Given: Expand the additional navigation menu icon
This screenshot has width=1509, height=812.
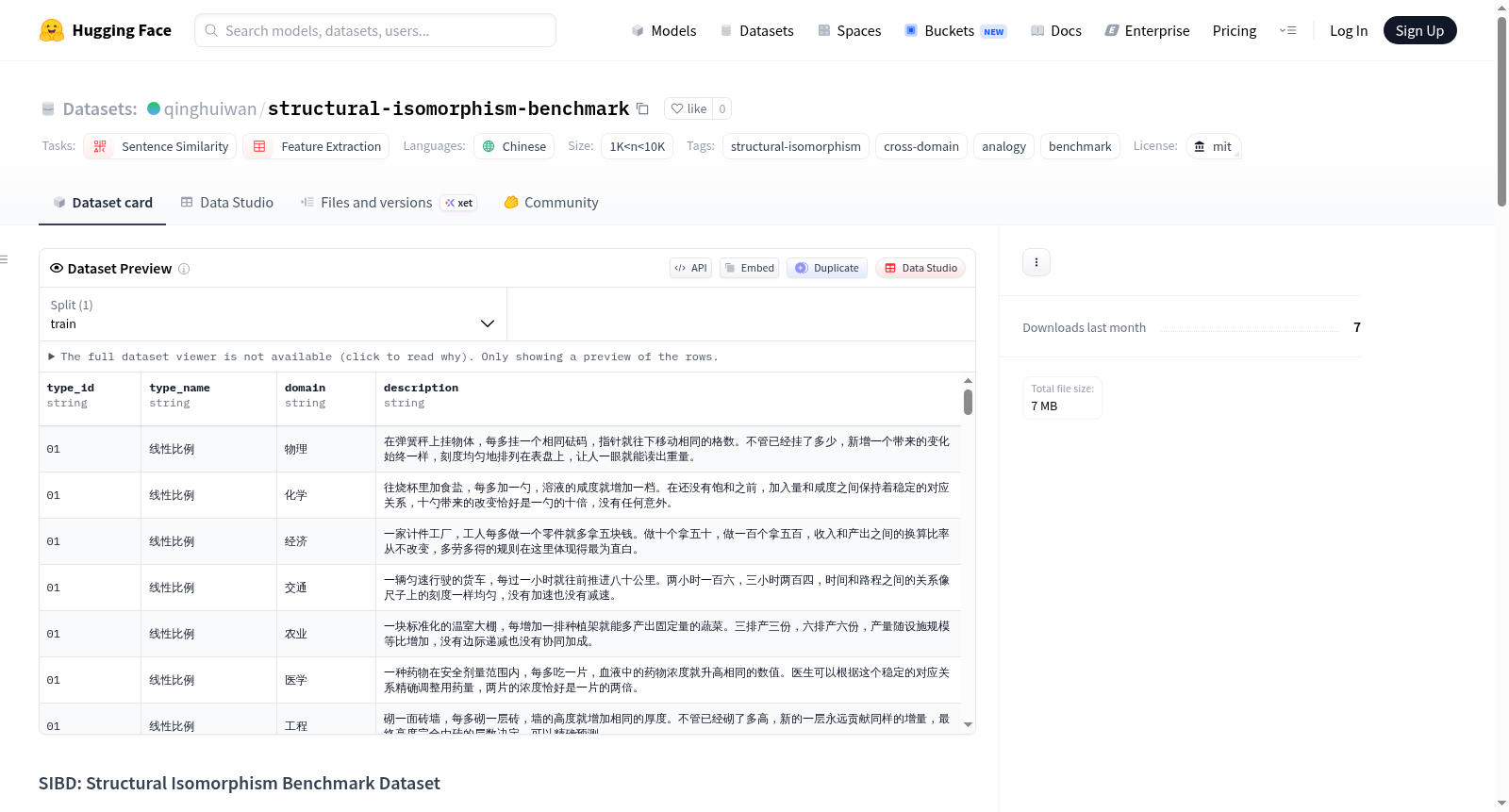Looking at the screenshot, I should 1287,30.
